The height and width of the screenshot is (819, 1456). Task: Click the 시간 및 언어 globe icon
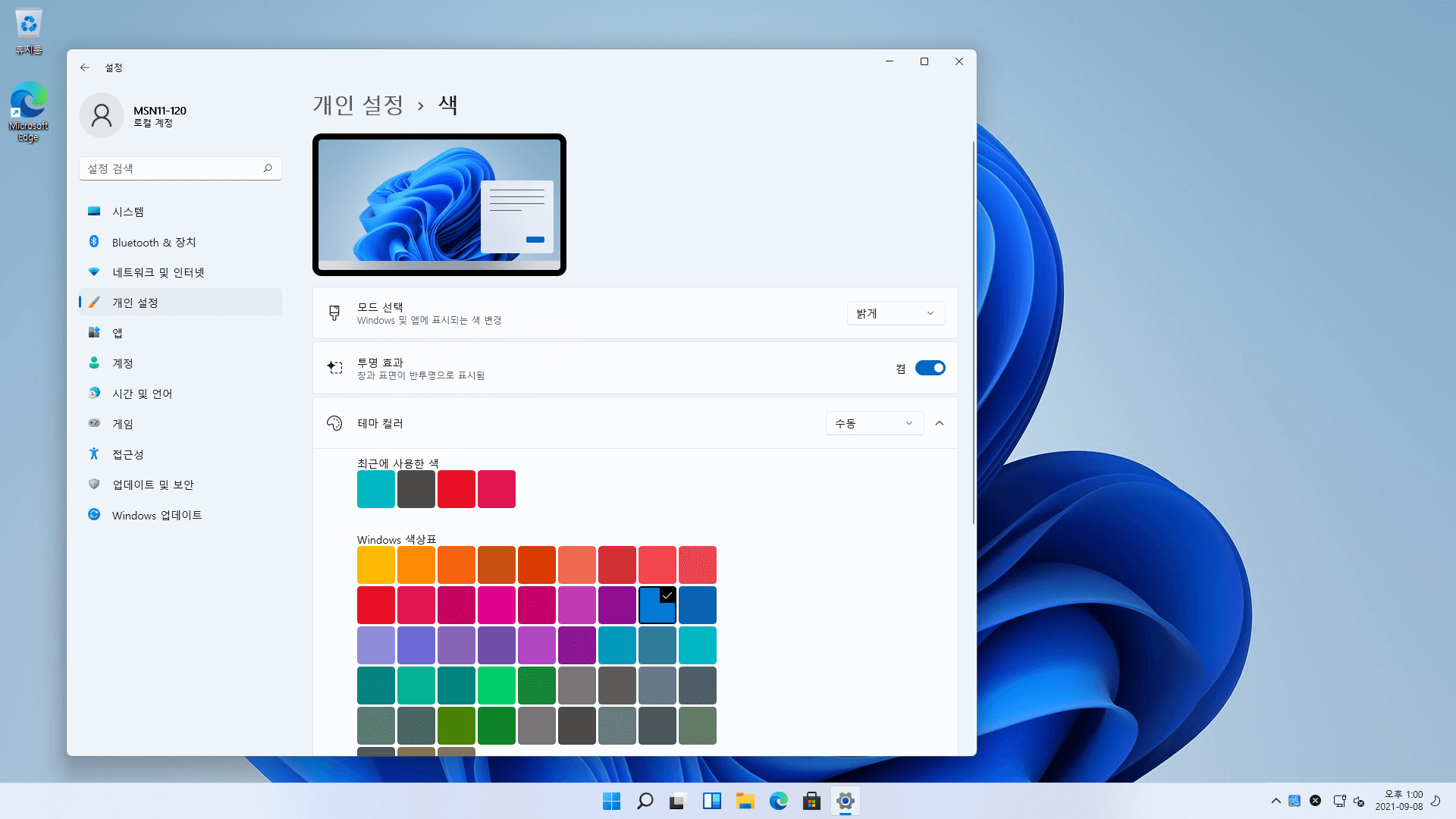pyautogui.click(x=94, y=394)
